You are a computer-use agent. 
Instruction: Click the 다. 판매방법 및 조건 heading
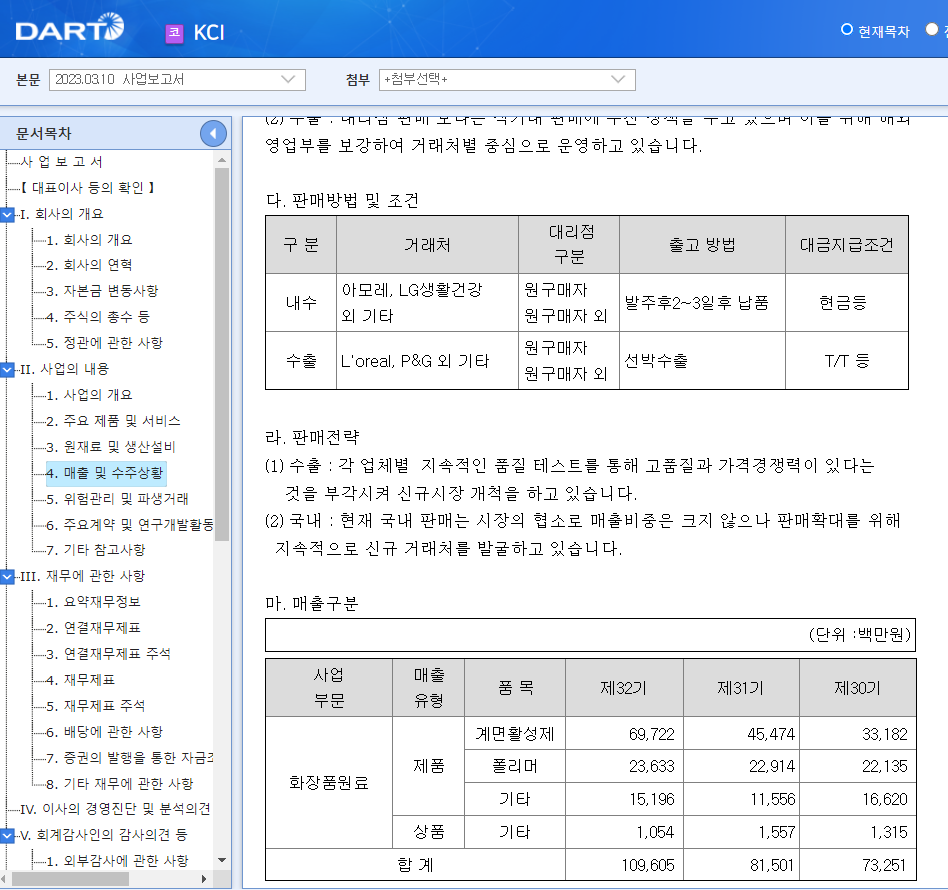[342, 200]
